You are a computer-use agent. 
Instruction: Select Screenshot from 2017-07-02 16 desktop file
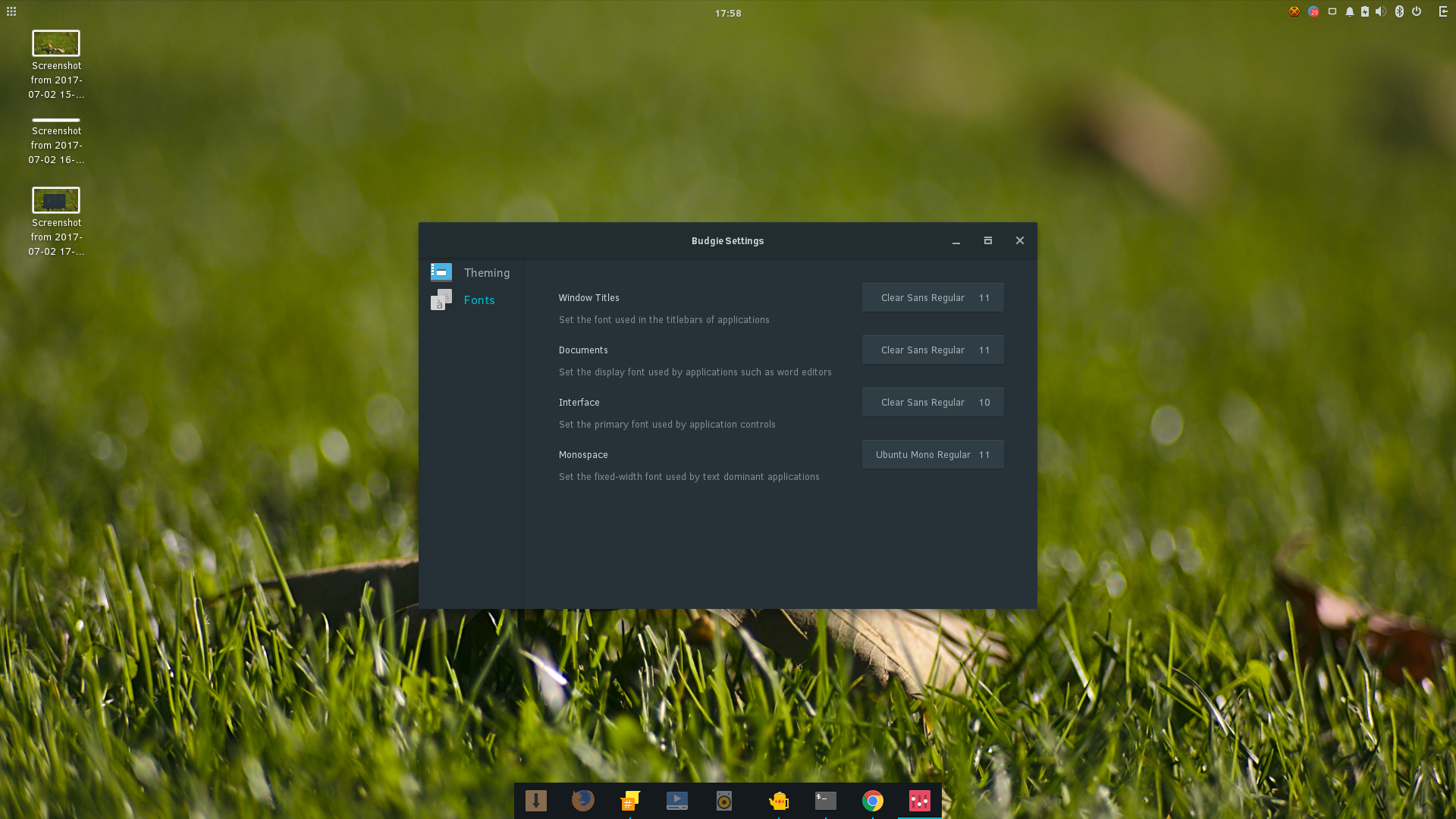click(56, 142)
